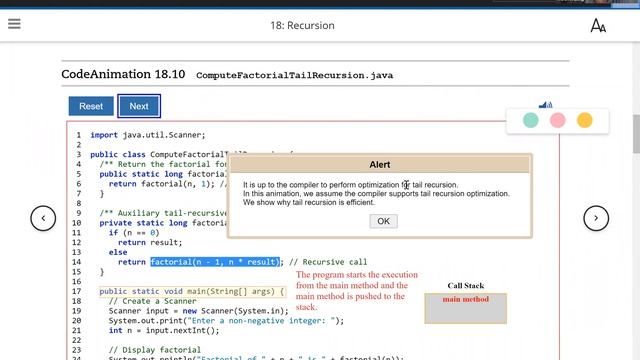Click line 17 main method declaration

(x=192, y=291)
